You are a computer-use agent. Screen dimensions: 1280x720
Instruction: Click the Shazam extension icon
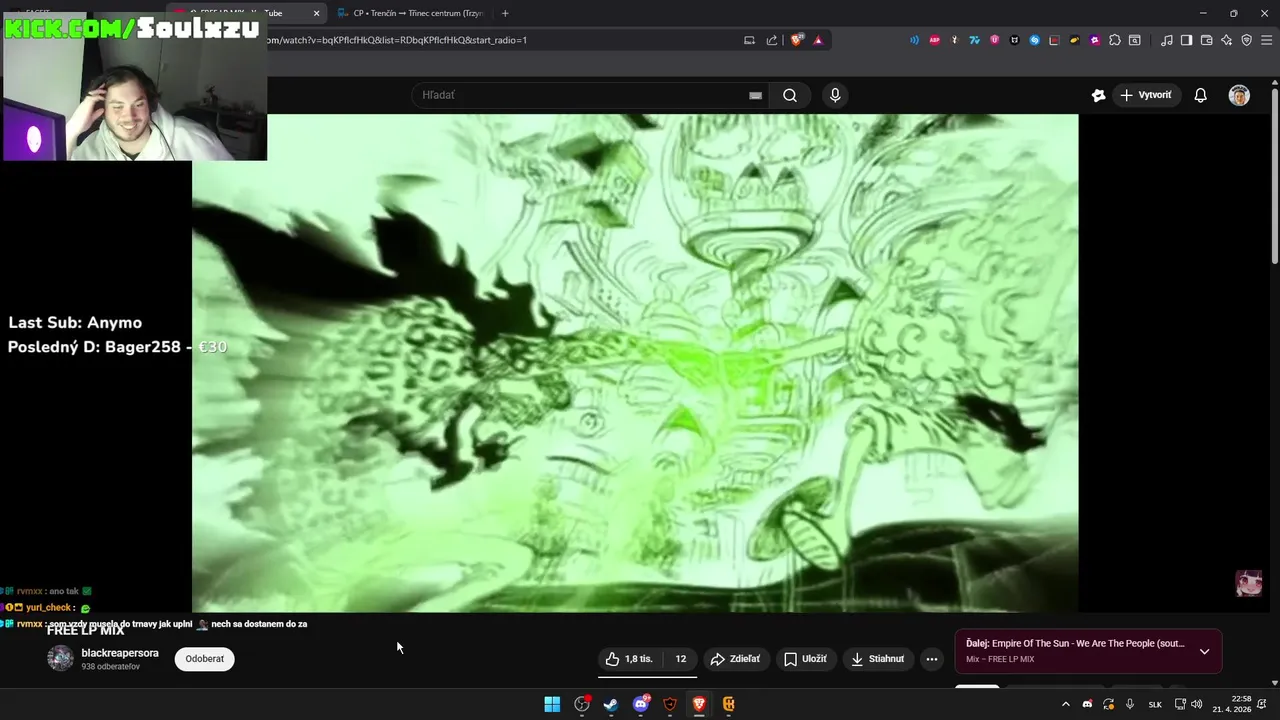[1035, 40]
